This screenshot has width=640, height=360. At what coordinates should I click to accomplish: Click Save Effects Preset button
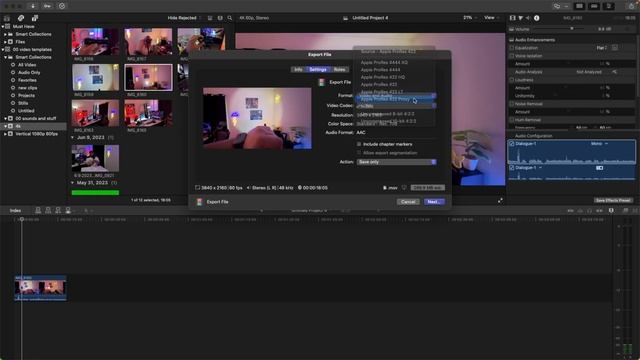pos(613,200)
